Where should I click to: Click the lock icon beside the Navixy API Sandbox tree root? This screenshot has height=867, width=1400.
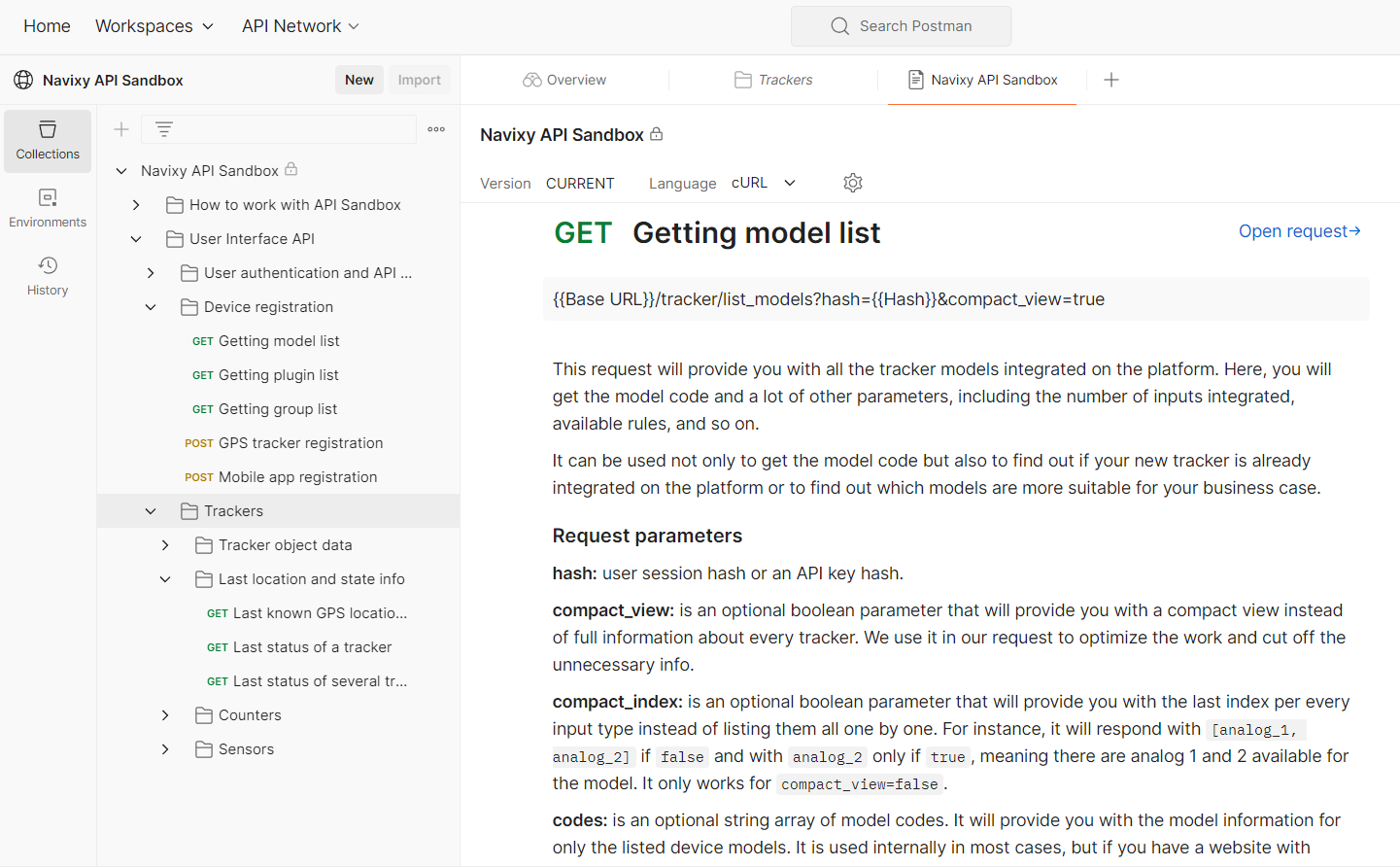pos(290,169)
